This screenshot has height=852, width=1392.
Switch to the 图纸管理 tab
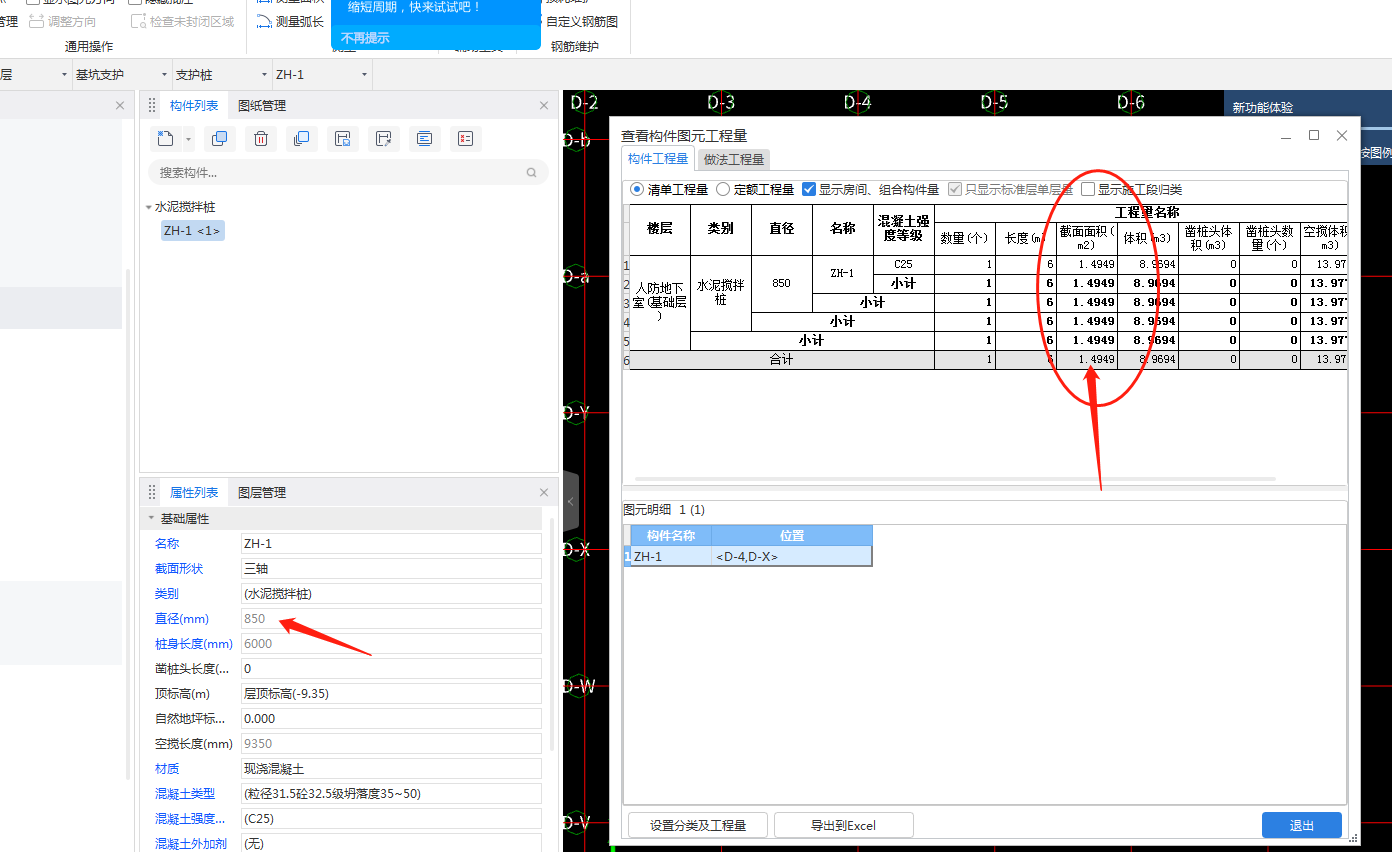coord(262,106)
